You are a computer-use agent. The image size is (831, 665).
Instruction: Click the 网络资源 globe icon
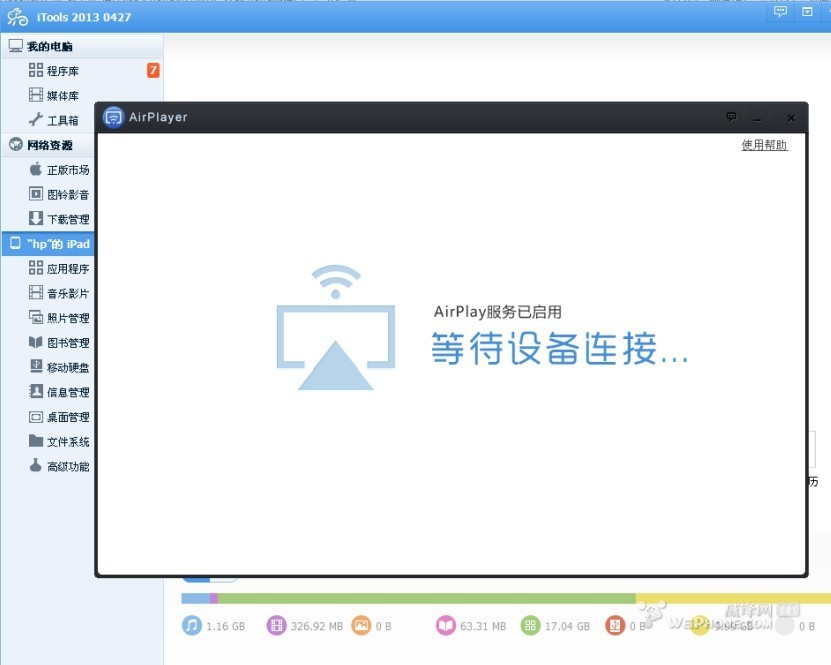[x=16, y=144]
